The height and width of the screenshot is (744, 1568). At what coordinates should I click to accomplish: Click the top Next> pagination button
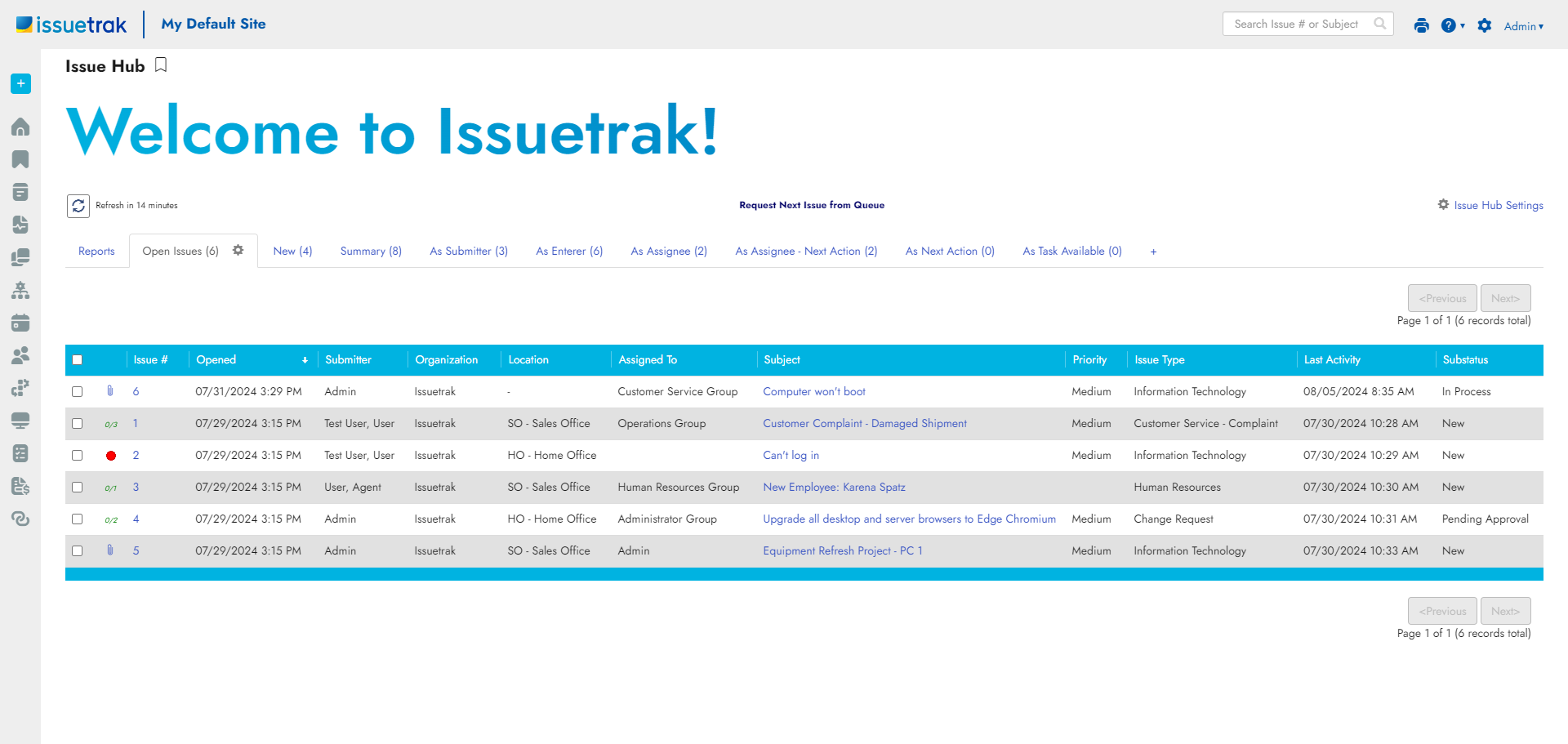[1505, 298]
